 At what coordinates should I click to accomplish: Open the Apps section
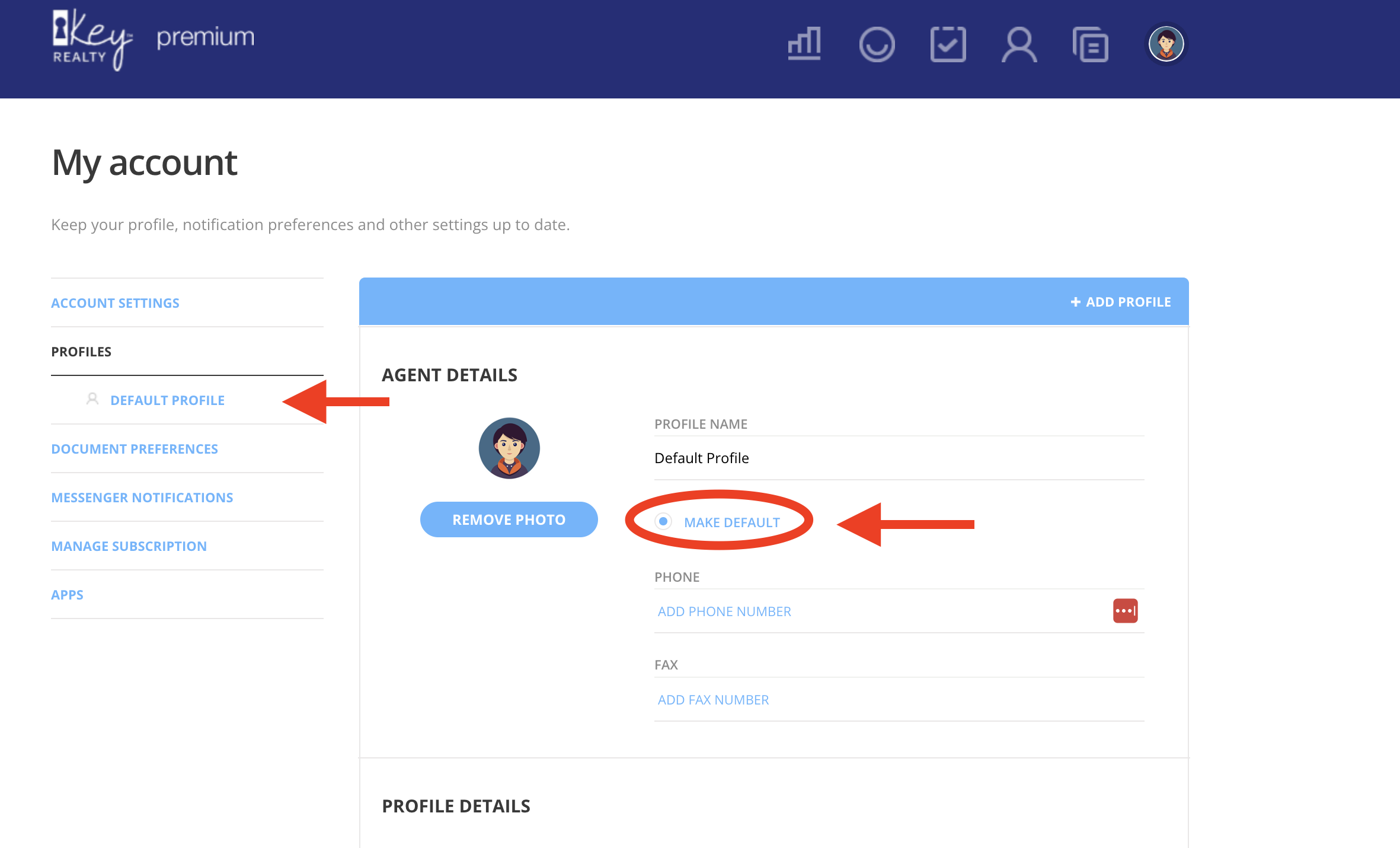click(x=67, y=595)
